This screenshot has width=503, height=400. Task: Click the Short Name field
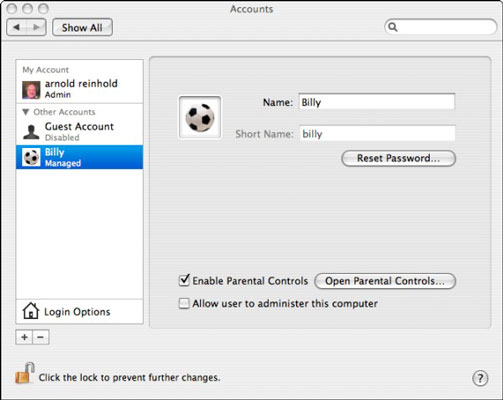click(377, 133)
